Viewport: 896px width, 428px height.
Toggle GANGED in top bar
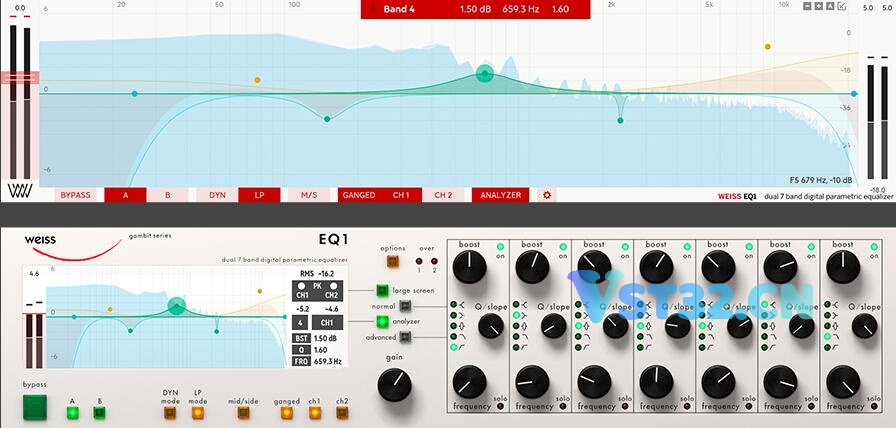tap(359, 195)
